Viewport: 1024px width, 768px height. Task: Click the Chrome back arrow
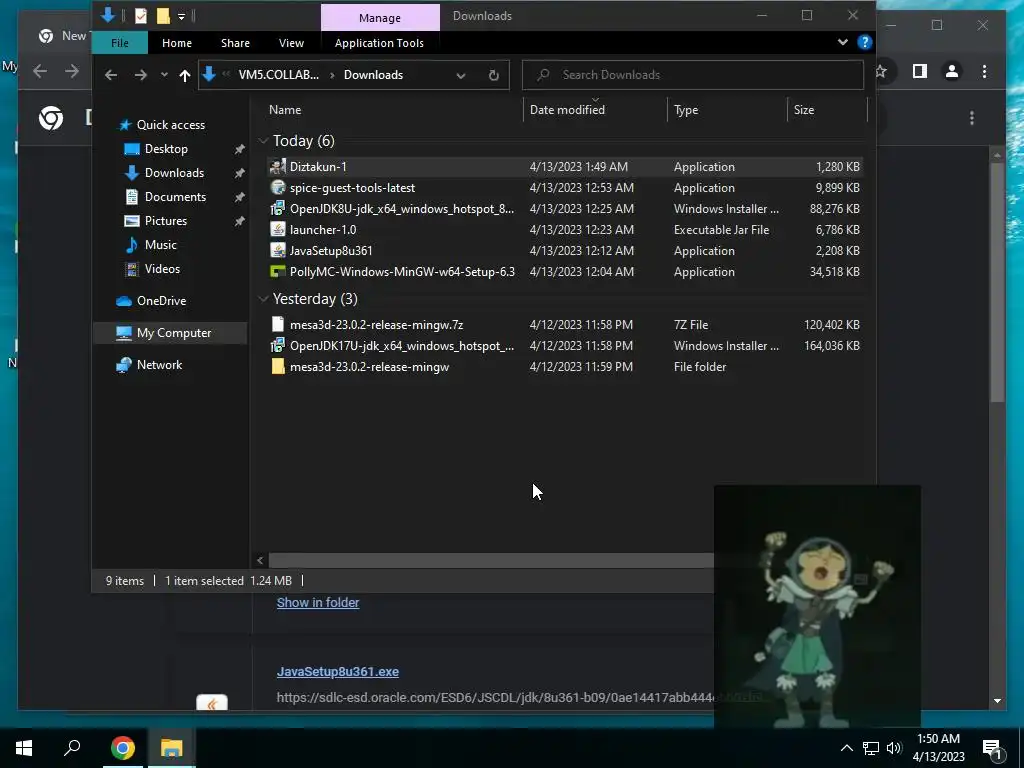40,71
